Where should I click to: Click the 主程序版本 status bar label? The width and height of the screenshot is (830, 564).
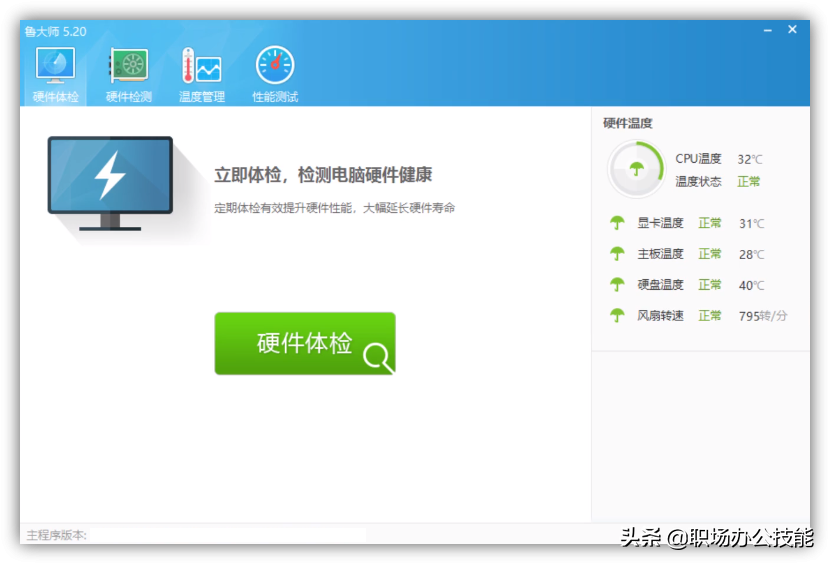[x=56, y=535]
